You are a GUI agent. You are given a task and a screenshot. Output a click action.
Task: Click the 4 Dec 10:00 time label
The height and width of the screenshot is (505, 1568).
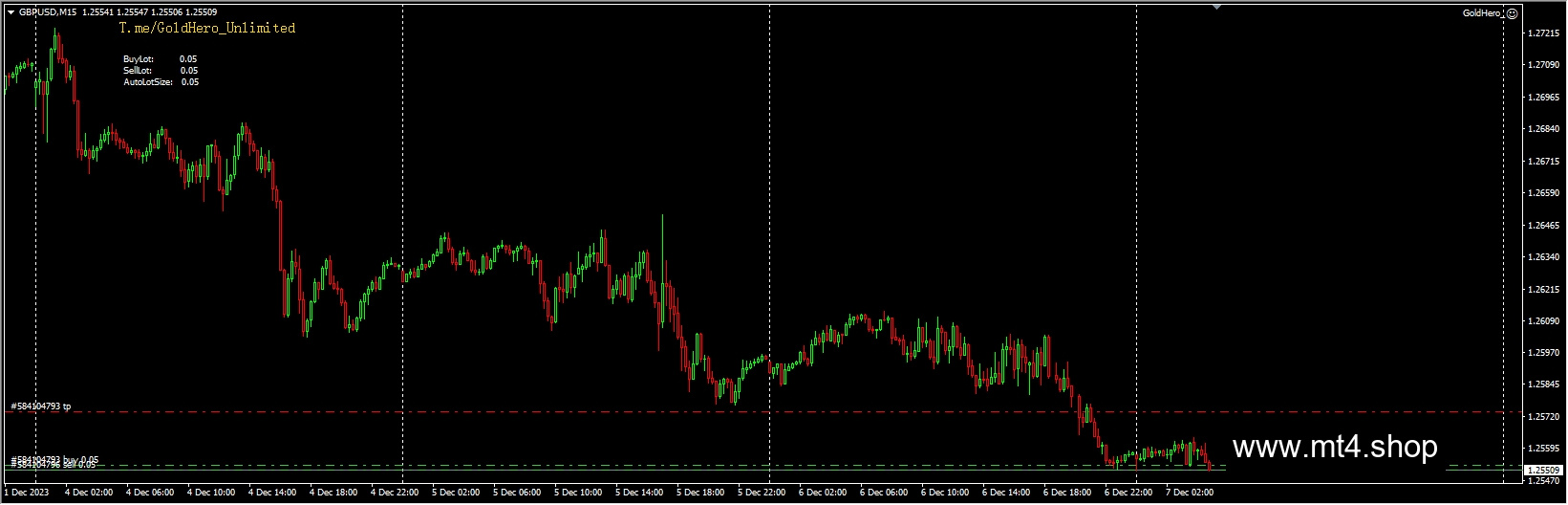(211, 493)
